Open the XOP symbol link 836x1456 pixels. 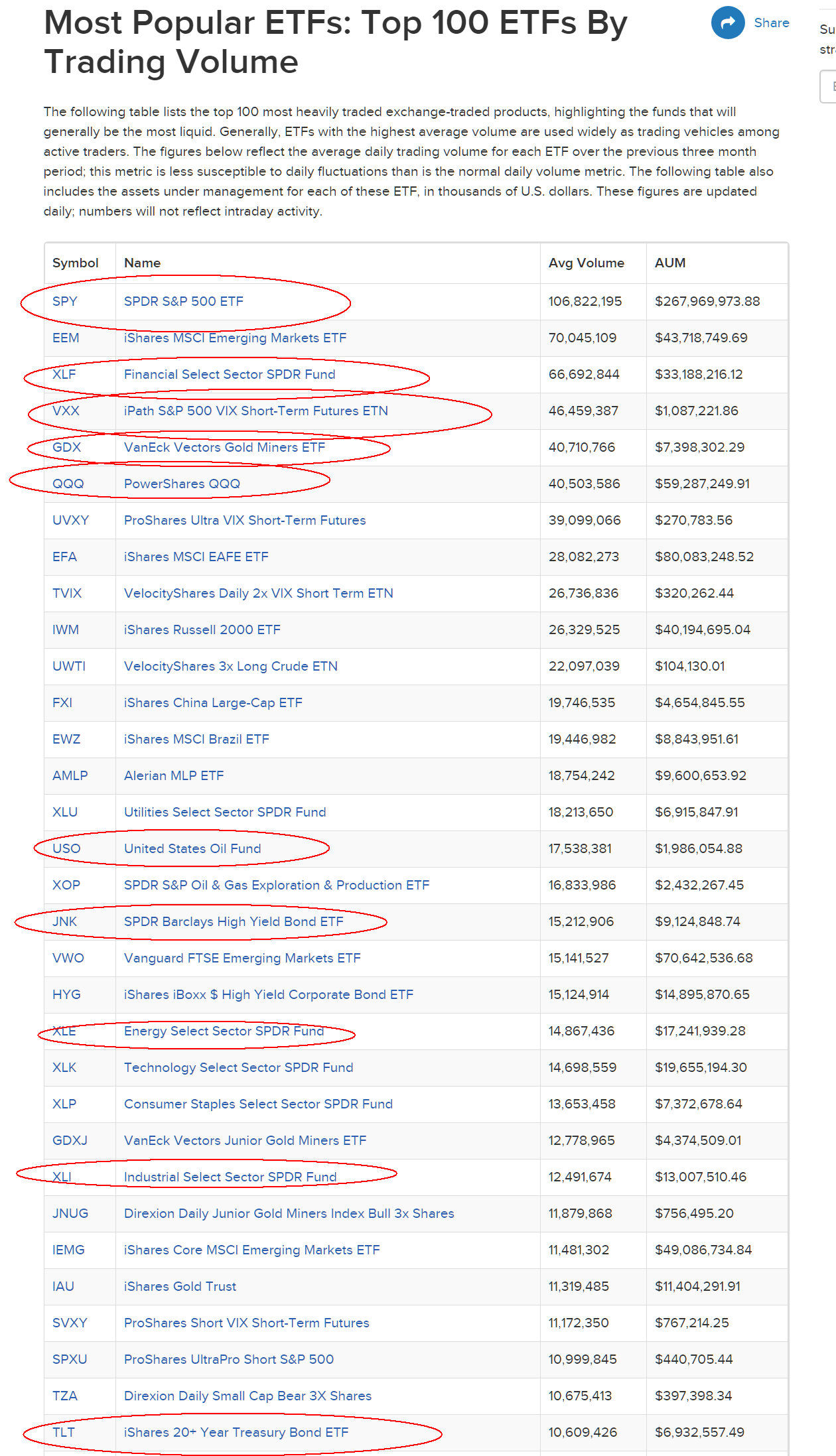[x=66, y=885]
